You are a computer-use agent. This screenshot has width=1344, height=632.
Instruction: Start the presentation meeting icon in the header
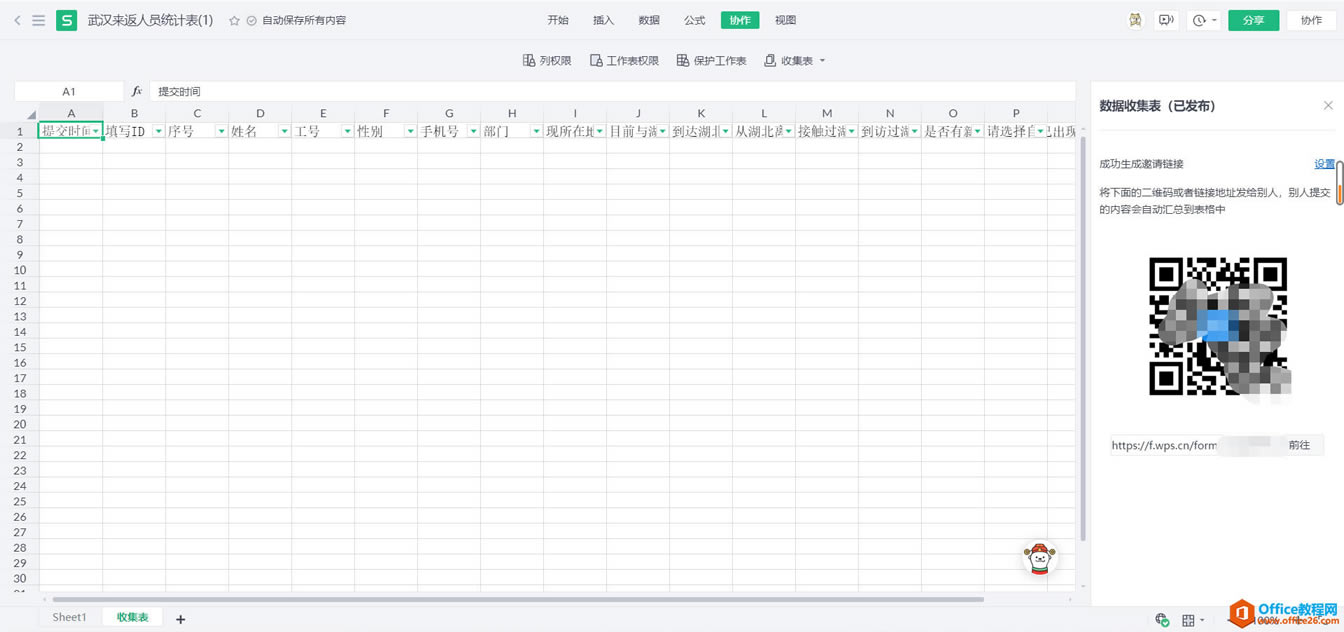tap(1165, 20)
